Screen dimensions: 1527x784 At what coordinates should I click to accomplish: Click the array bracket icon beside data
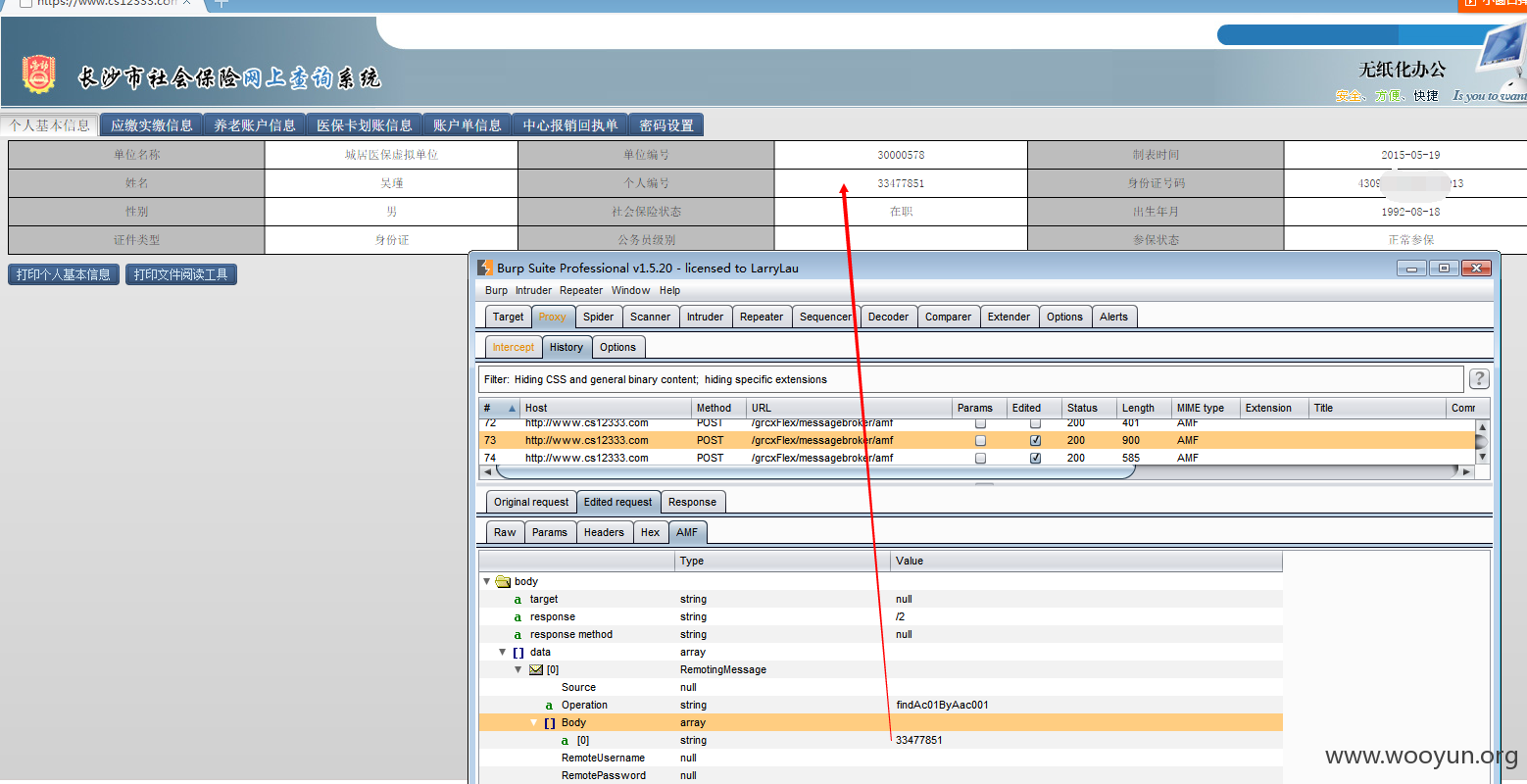click(x=518, y=652)
